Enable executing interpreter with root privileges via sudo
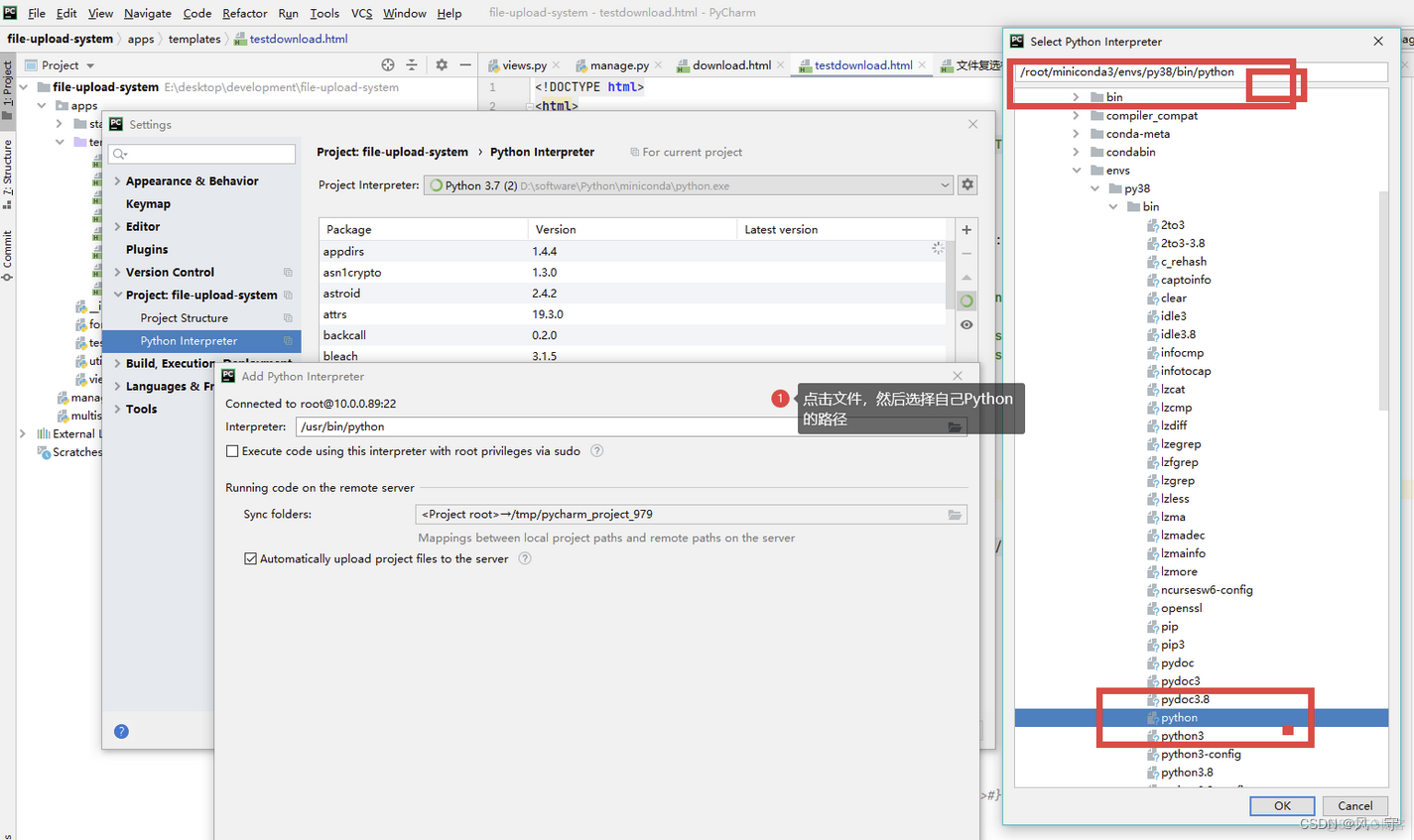The height and width of the screenshot is (840, 1414). tap(232, 449)
